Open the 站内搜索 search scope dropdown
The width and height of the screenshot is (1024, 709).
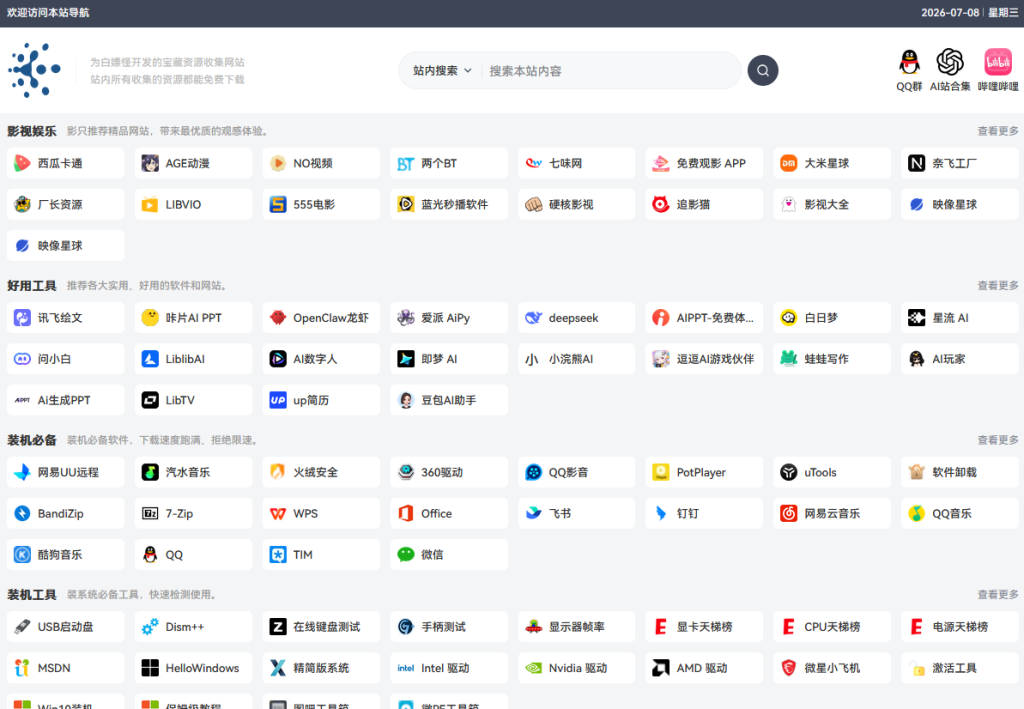click(442, 71)
